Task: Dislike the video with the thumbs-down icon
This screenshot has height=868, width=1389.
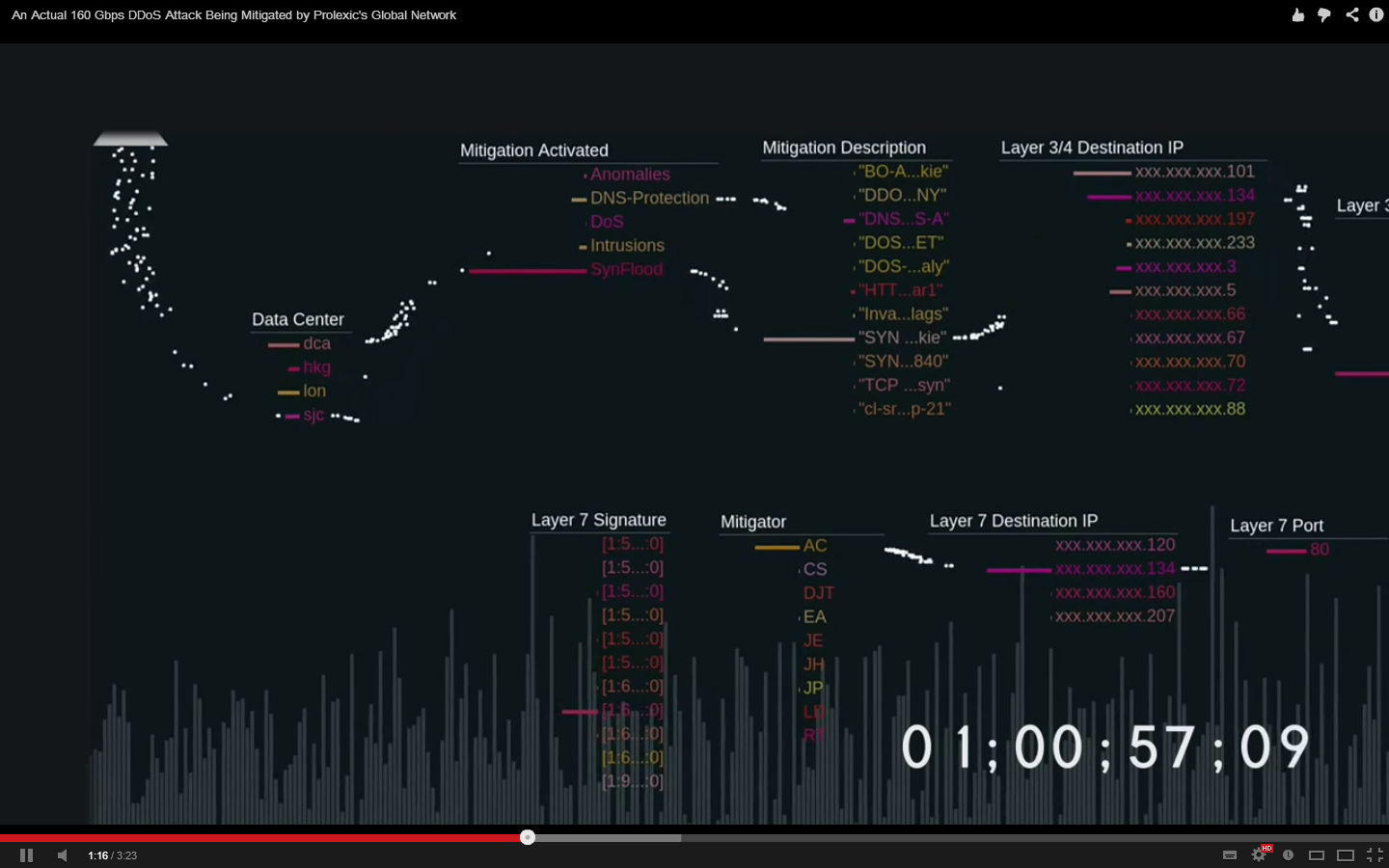Action: click(x=1324, y=14)
